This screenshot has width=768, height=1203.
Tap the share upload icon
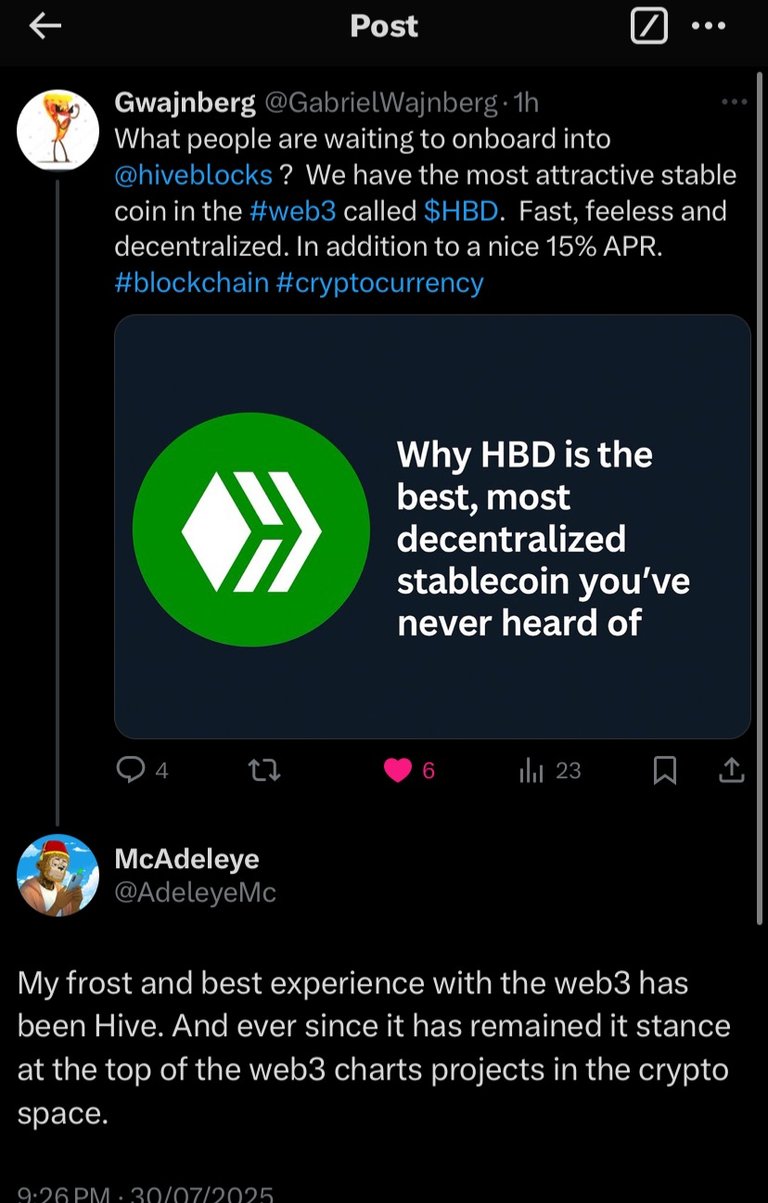click(x=731, y=770)
